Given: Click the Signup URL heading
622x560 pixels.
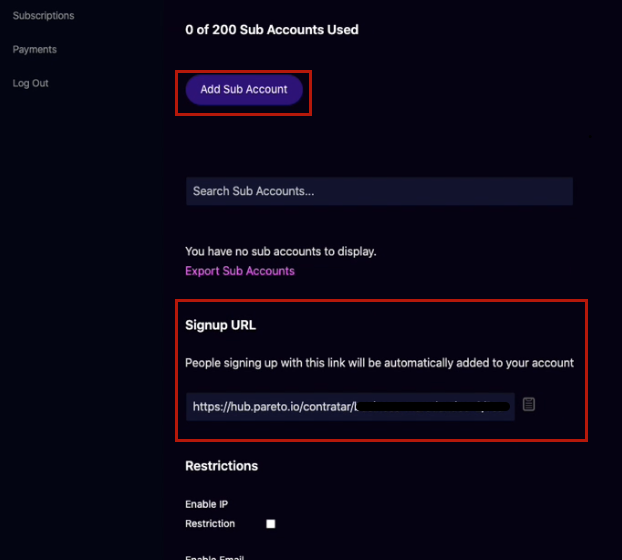Looking at the screenshot, I should [221, 325].
